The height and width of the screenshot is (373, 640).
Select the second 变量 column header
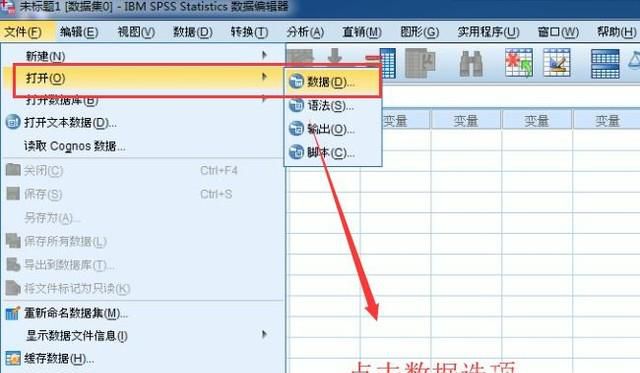click(x=466, y=120)
